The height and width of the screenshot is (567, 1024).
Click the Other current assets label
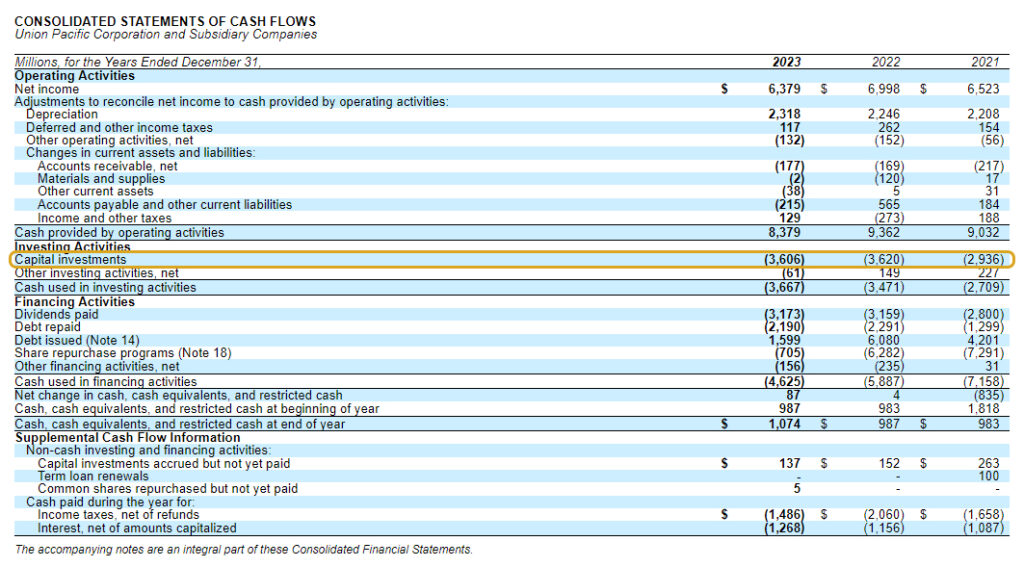coord(95,191)
